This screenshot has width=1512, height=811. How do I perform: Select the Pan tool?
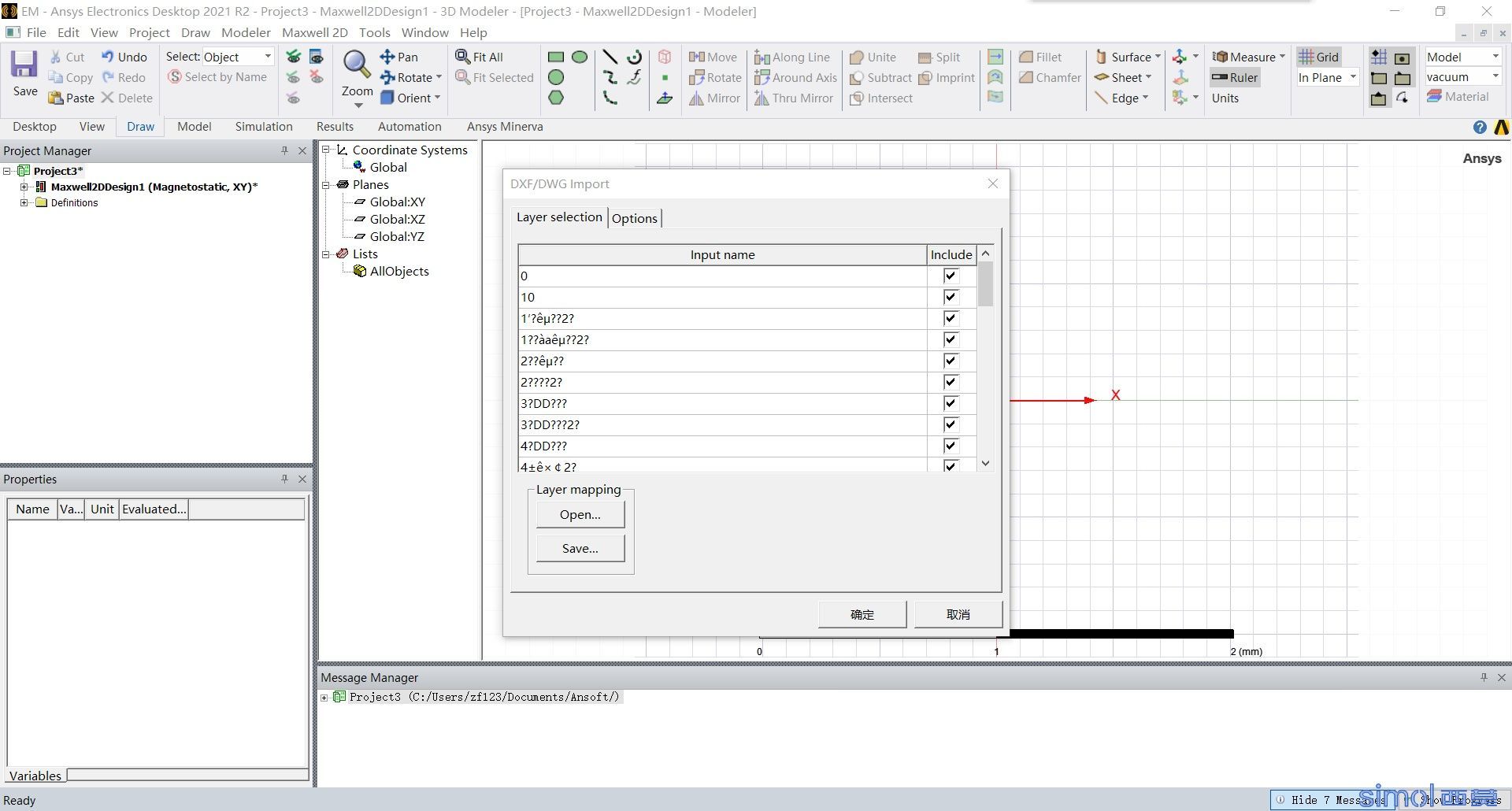click(x=399, y=57)
